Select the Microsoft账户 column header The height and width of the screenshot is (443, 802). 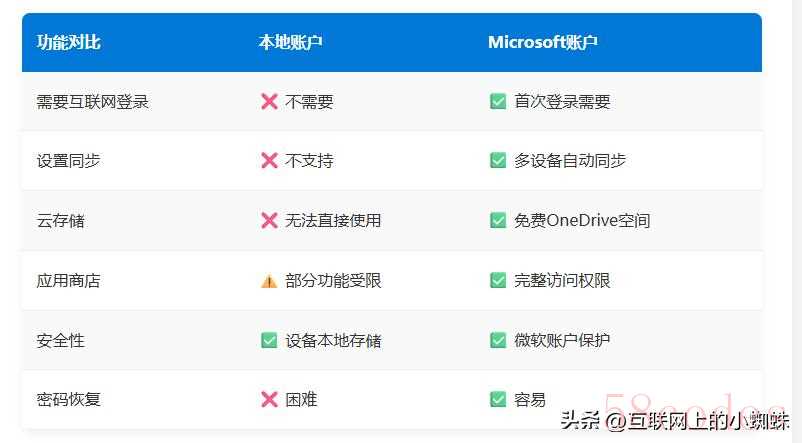click(543, 42)
